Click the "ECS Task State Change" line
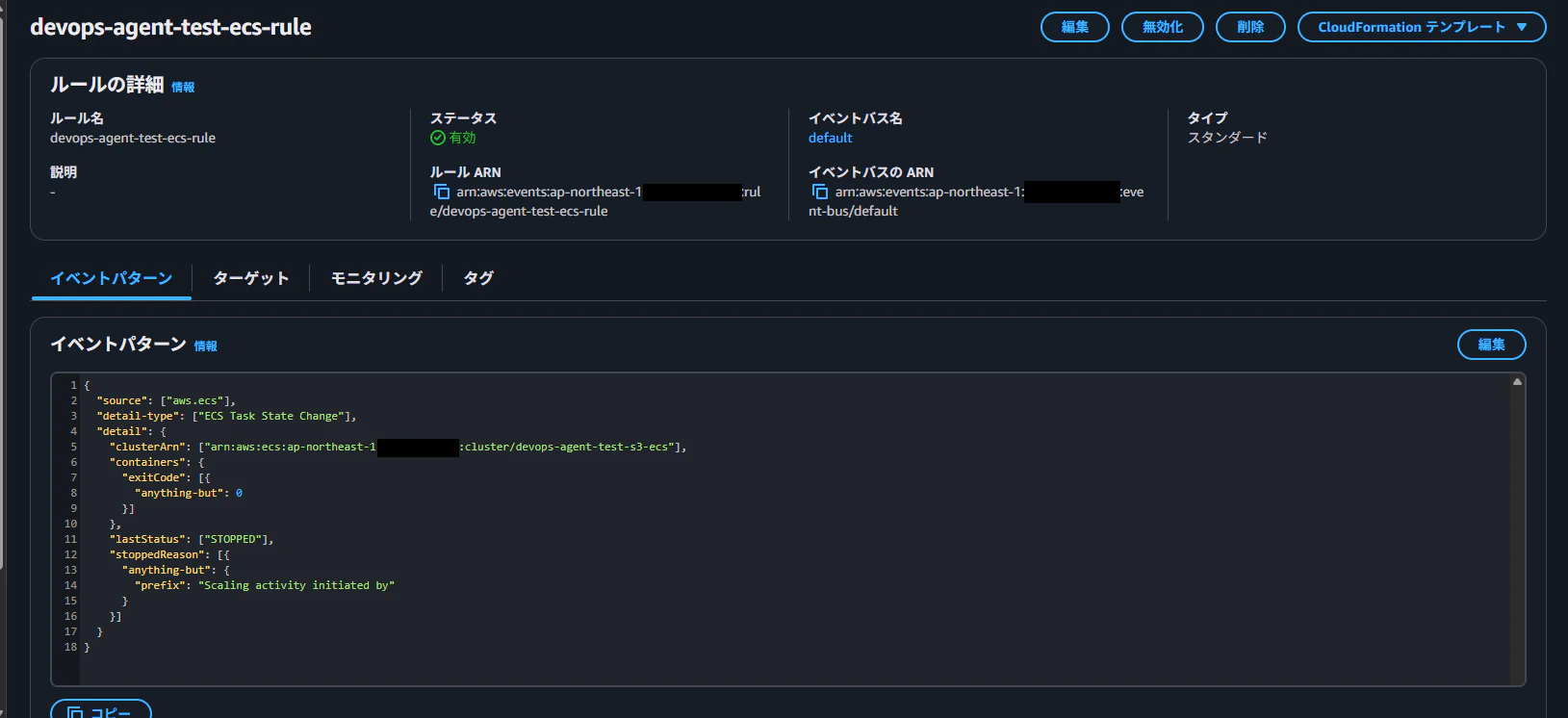This screenshot has height=718, width=1568. pos(227,416)
